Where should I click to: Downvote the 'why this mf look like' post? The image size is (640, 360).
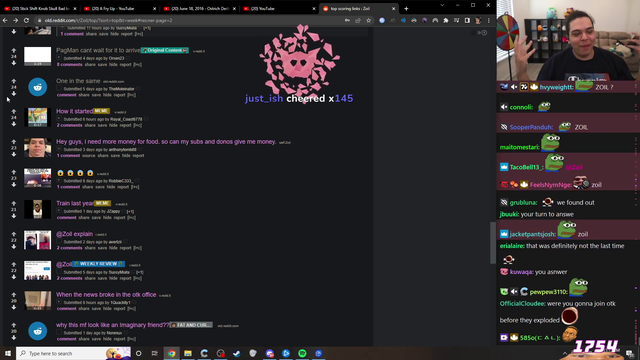tap(14, 338)
